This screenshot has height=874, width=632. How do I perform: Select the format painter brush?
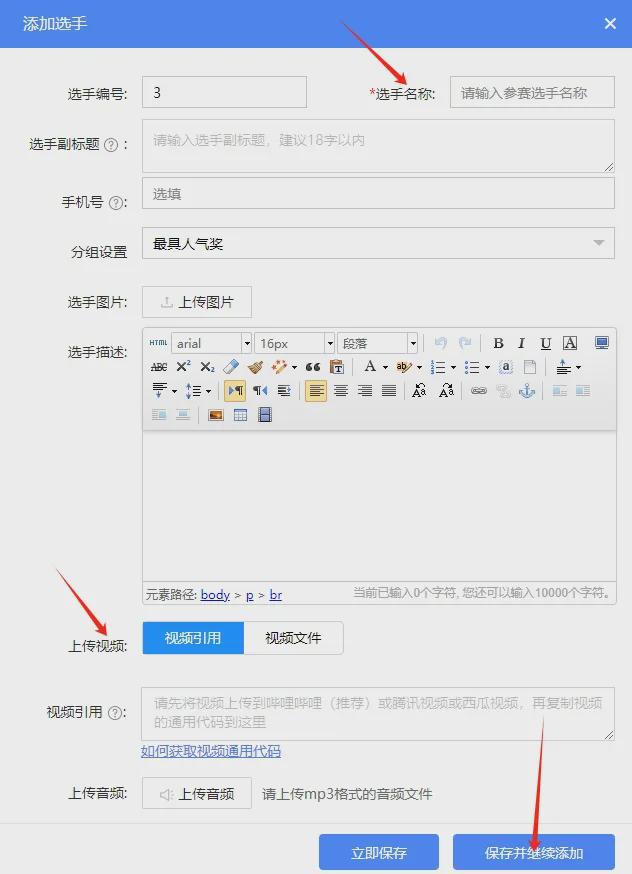[x=255, y=367]
